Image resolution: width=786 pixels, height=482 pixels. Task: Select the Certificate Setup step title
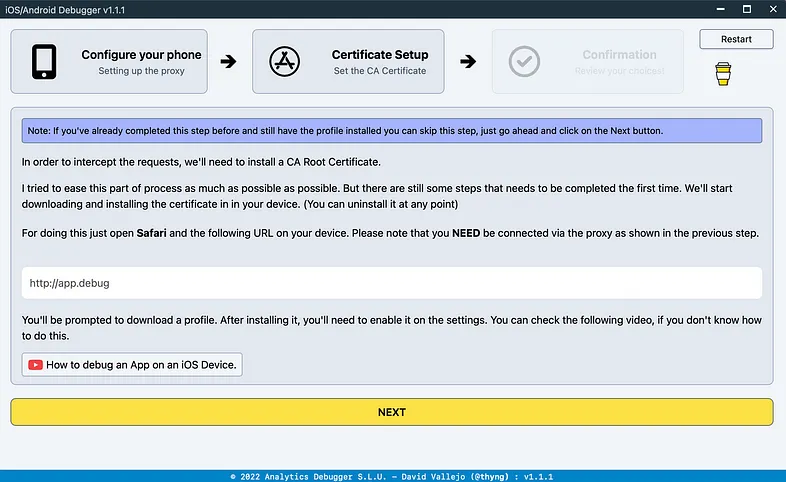click(379, 55)
